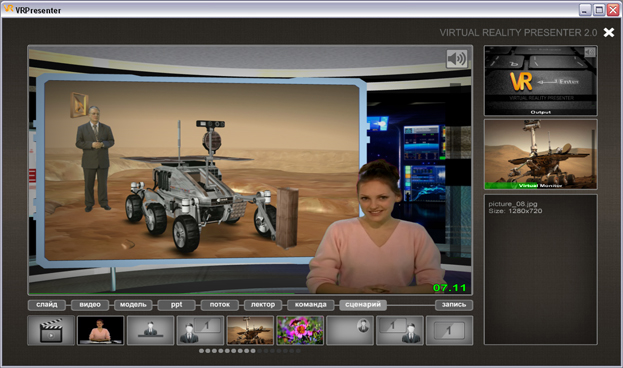Click the main virtual studio preview
Image resolution: width=623 pixels, height=368 pixels.
click(x=250, y=170)
